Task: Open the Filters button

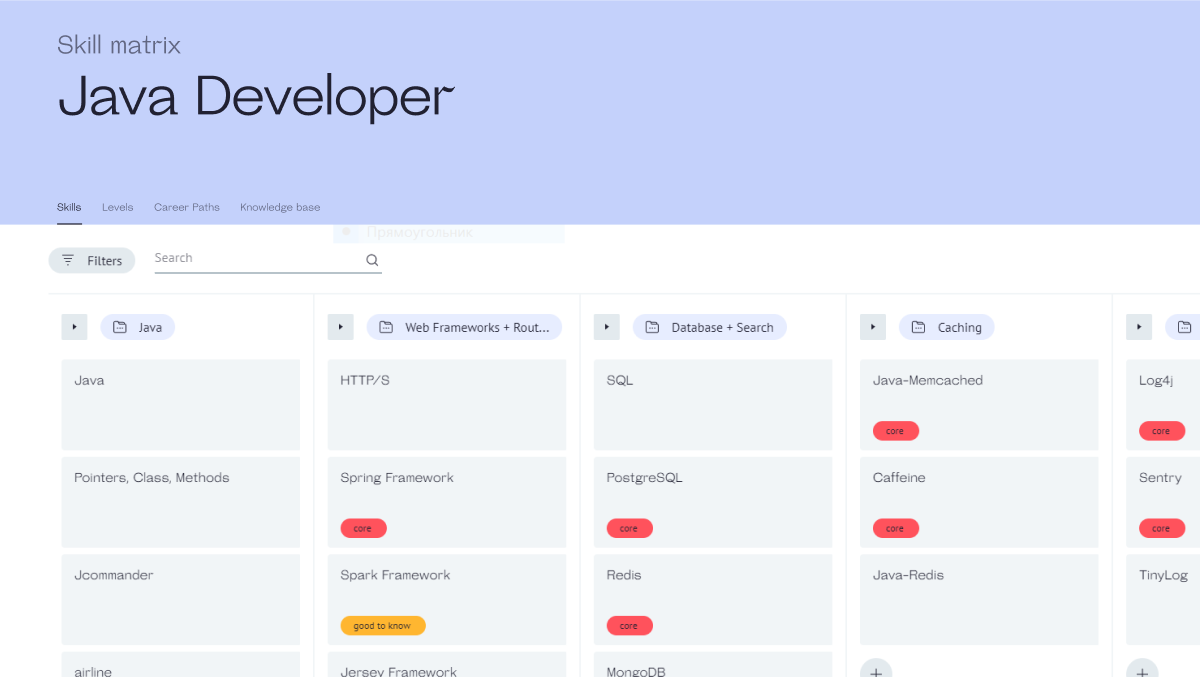Action: tap(92, 260)
